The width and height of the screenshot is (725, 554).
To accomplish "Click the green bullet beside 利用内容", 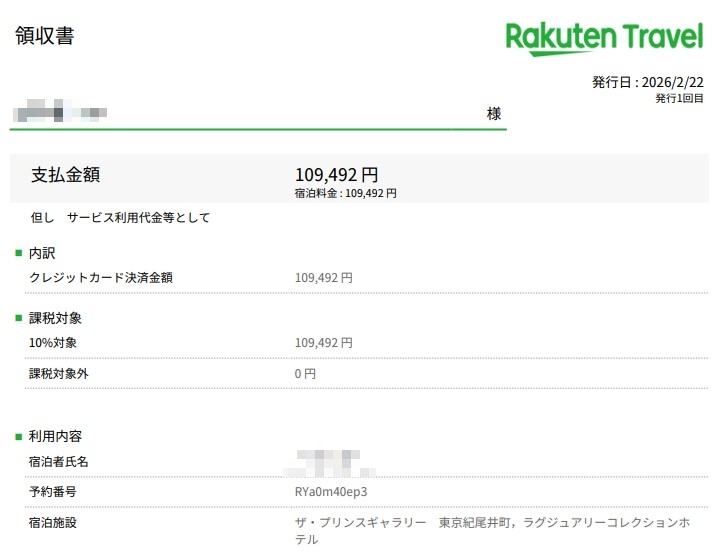I will [17, 437].
